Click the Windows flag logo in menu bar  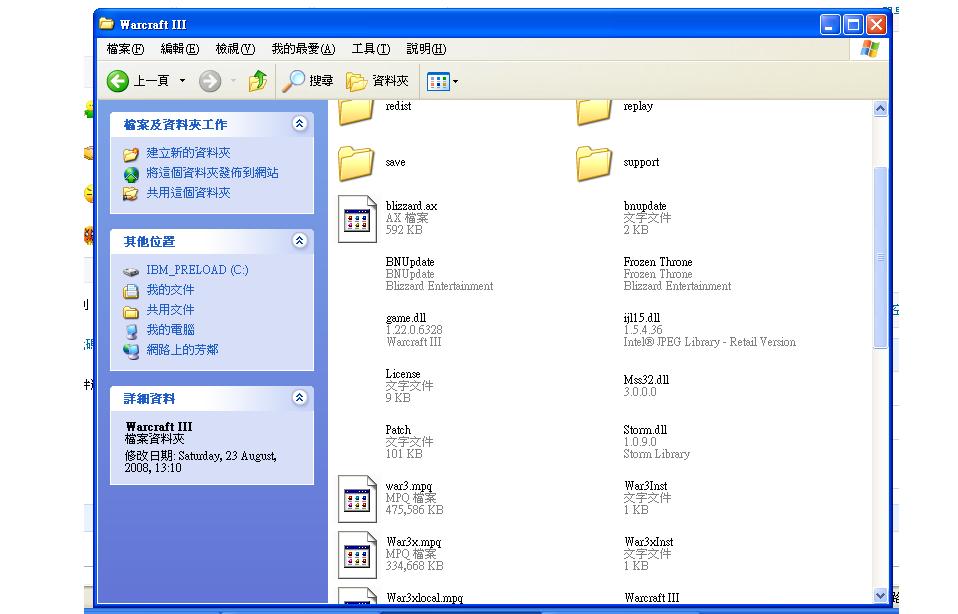click(869, 49)
